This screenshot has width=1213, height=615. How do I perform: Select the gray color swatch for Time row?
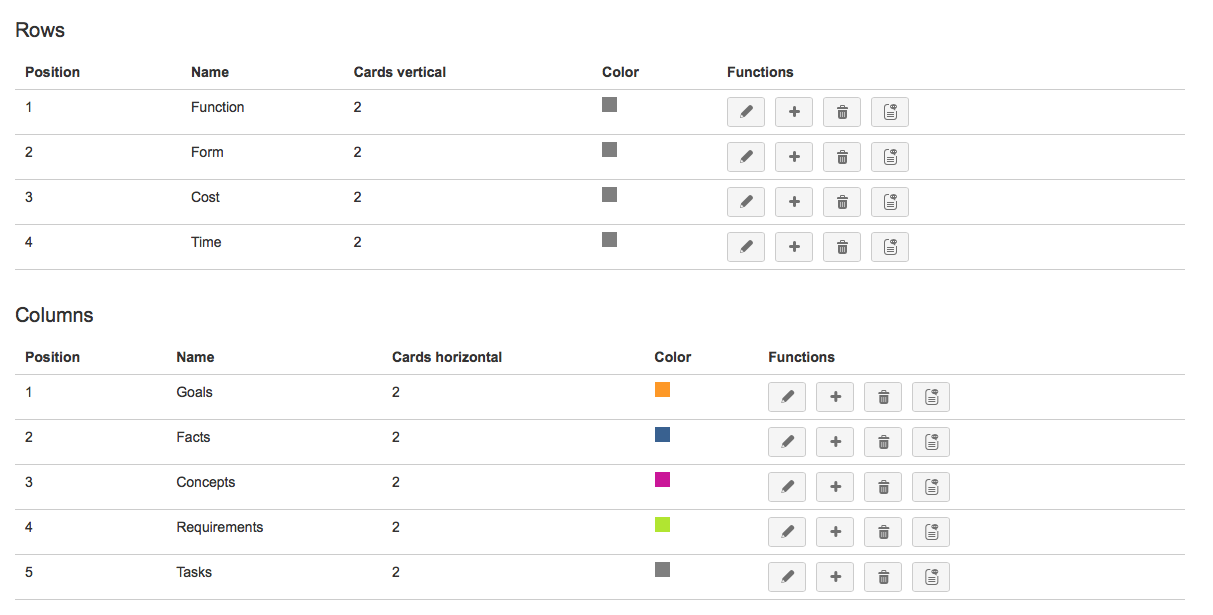609,239
